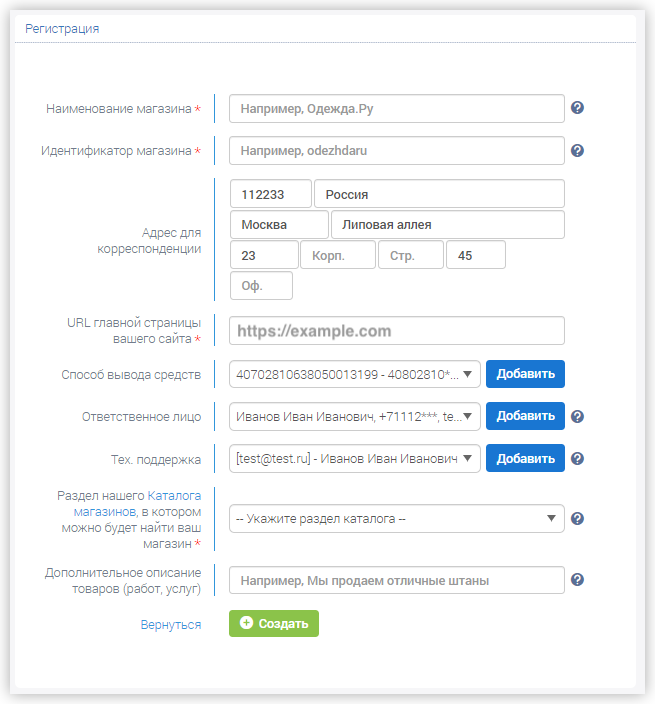Screen dimensions: 655x704
Task: Show help for catalog section dropdown
Action: [577, 519]
